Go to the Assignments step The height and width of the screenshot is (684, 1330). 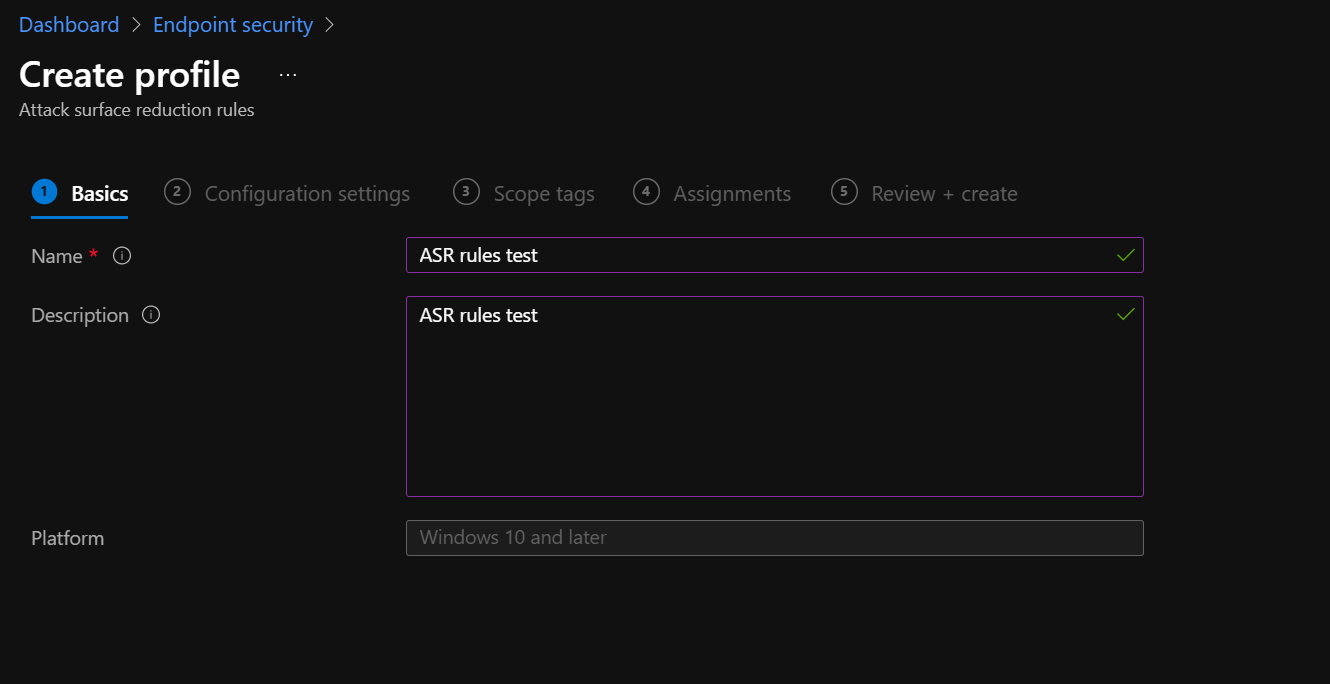pyautogui.click(x=732, y=193)
